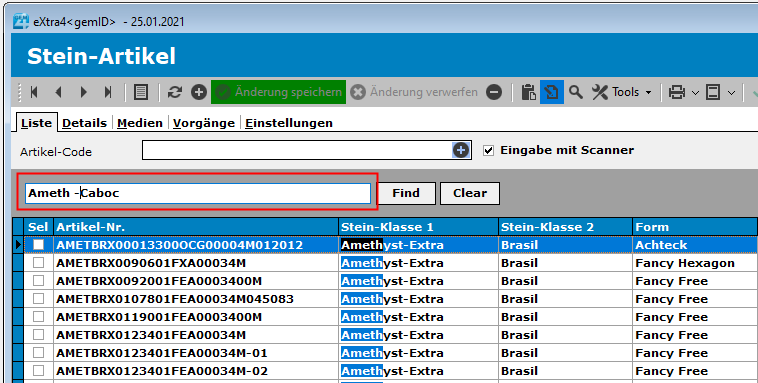Image resolution: width=758 pixels, height=383 pixels.
Task: Check Sel box for AMETBRX0107801FEA00034M045083
Action: (x=38, y=298)
